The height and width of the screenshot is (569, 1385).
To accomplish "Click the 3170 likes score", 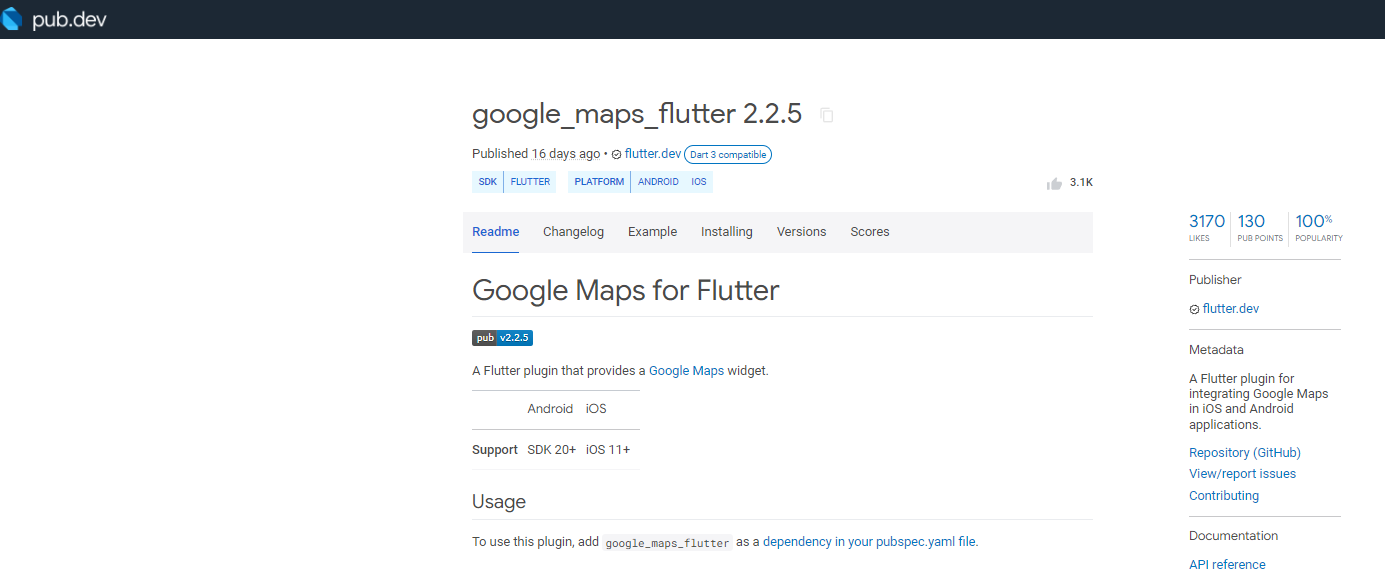I will 1207,227.
